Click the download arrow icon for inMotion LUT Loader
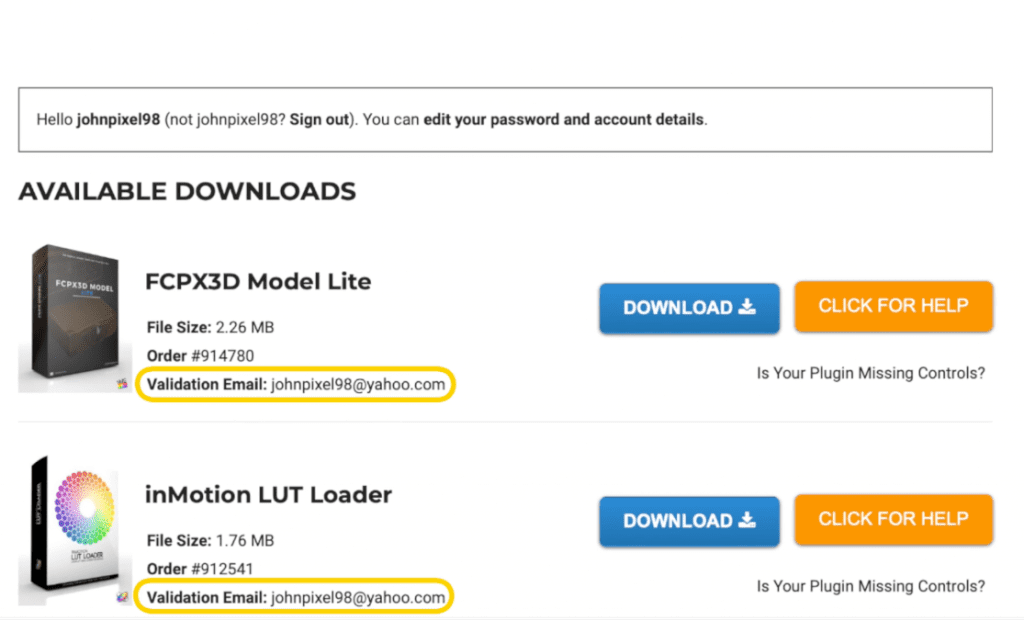Screen dimensions: 1024x620 point(747,520)
